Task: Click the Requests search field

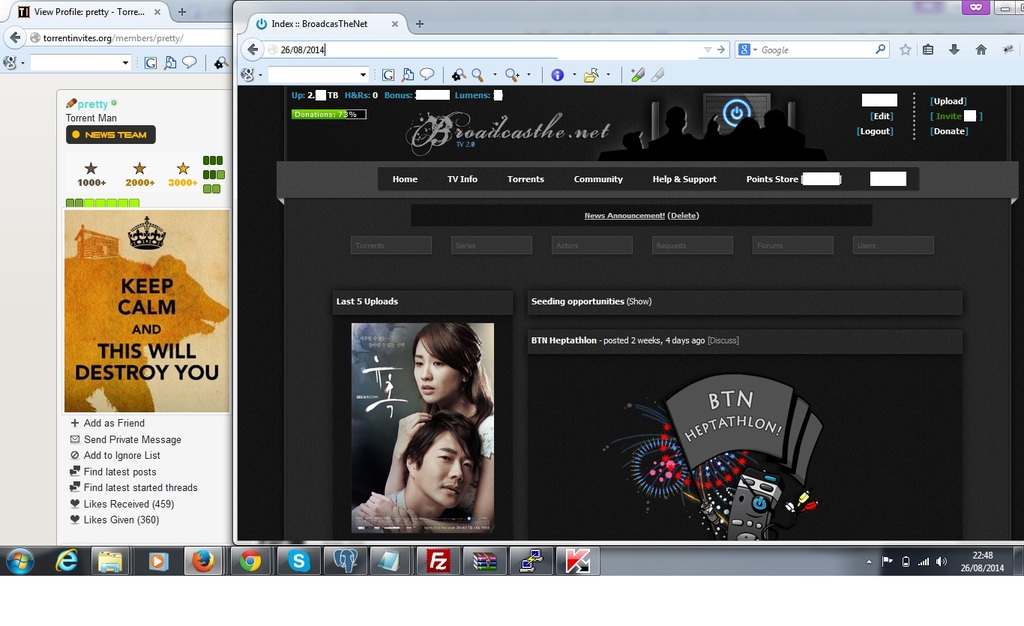Action: (x=692, y=245)
